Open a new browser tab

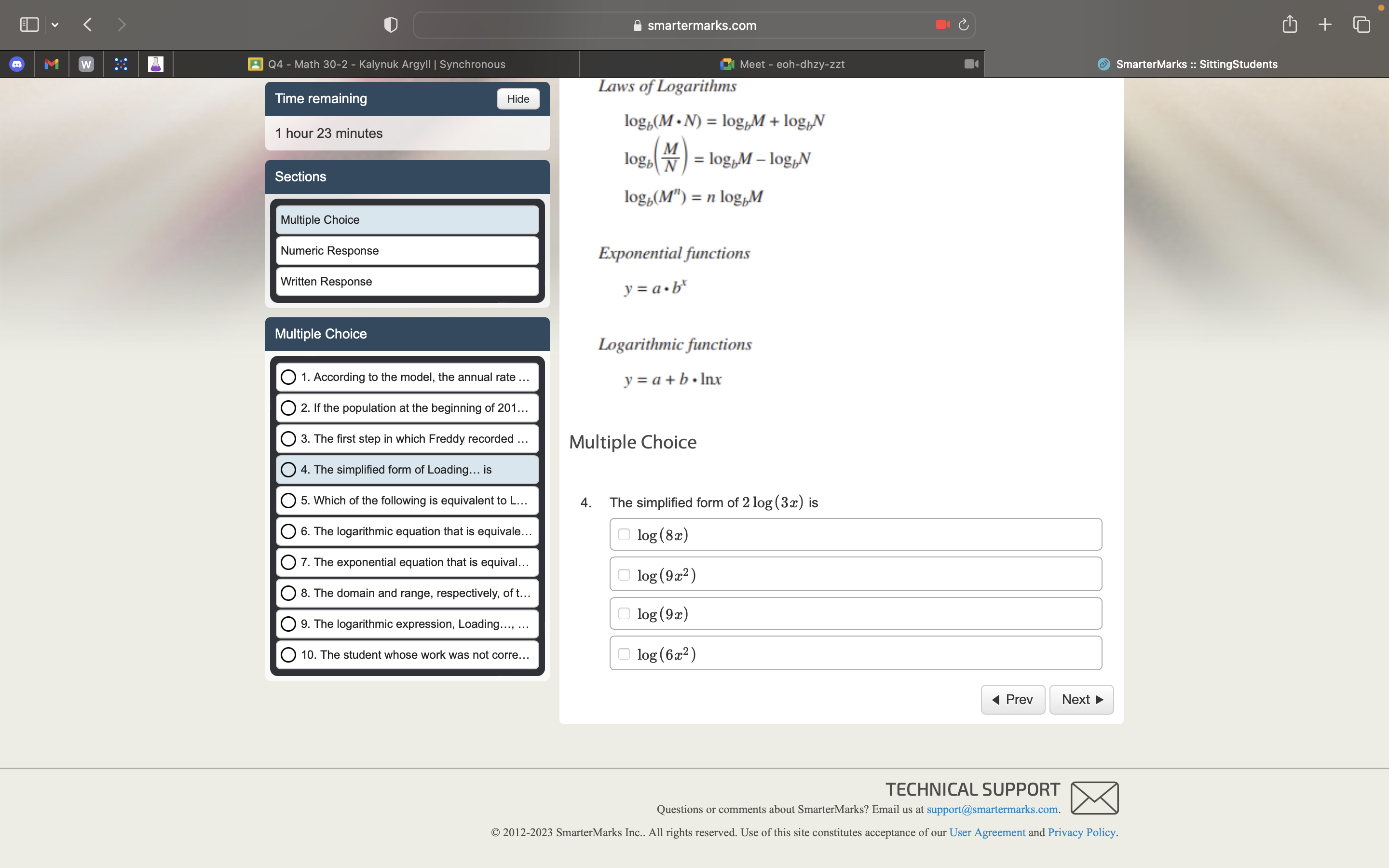(x=1325, y=24)
